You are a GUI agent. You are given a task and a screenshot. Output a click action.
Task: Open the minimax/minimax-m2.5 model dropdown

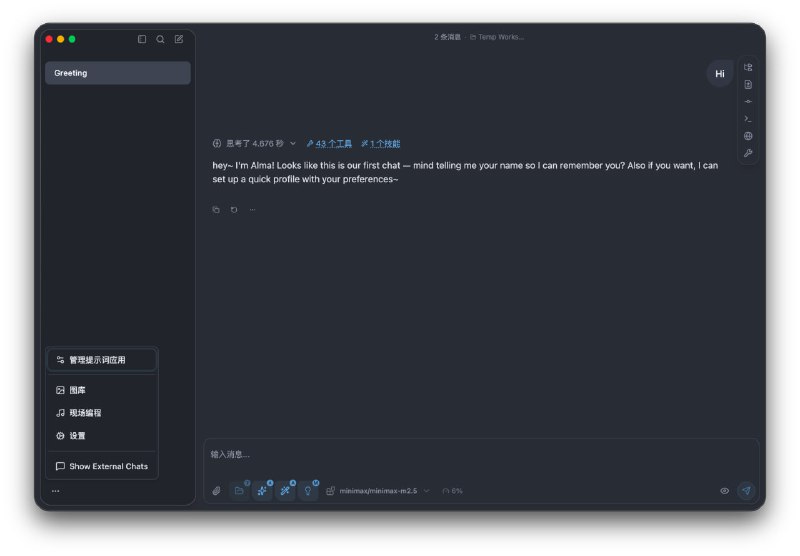point(384,491)
